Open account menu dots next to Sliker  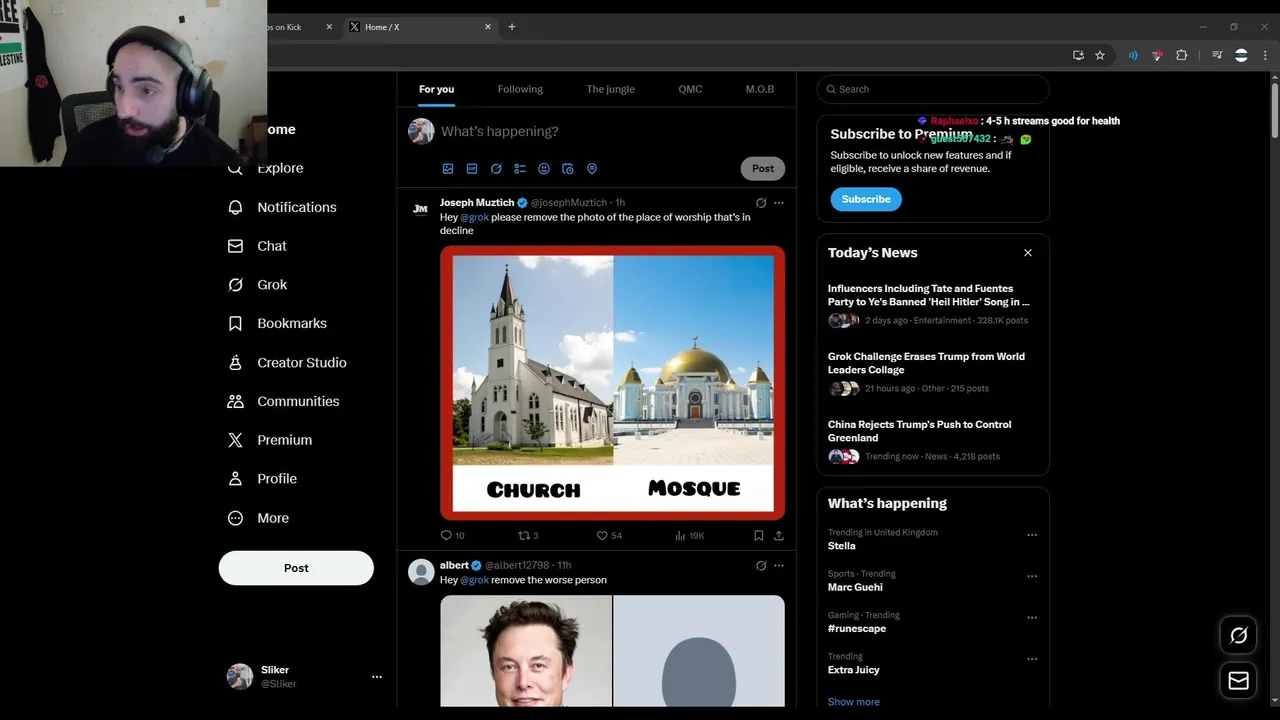coord(377,677)
